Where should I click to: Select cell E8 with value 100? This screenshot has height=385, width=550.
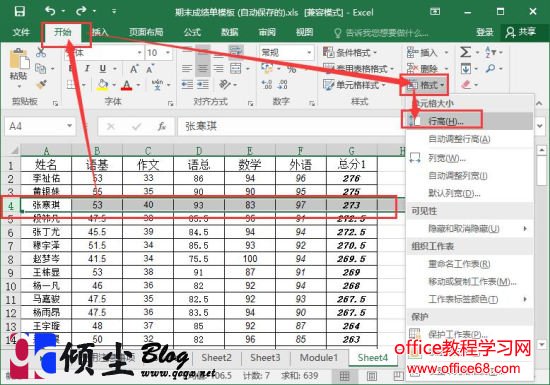pos(250,259)
